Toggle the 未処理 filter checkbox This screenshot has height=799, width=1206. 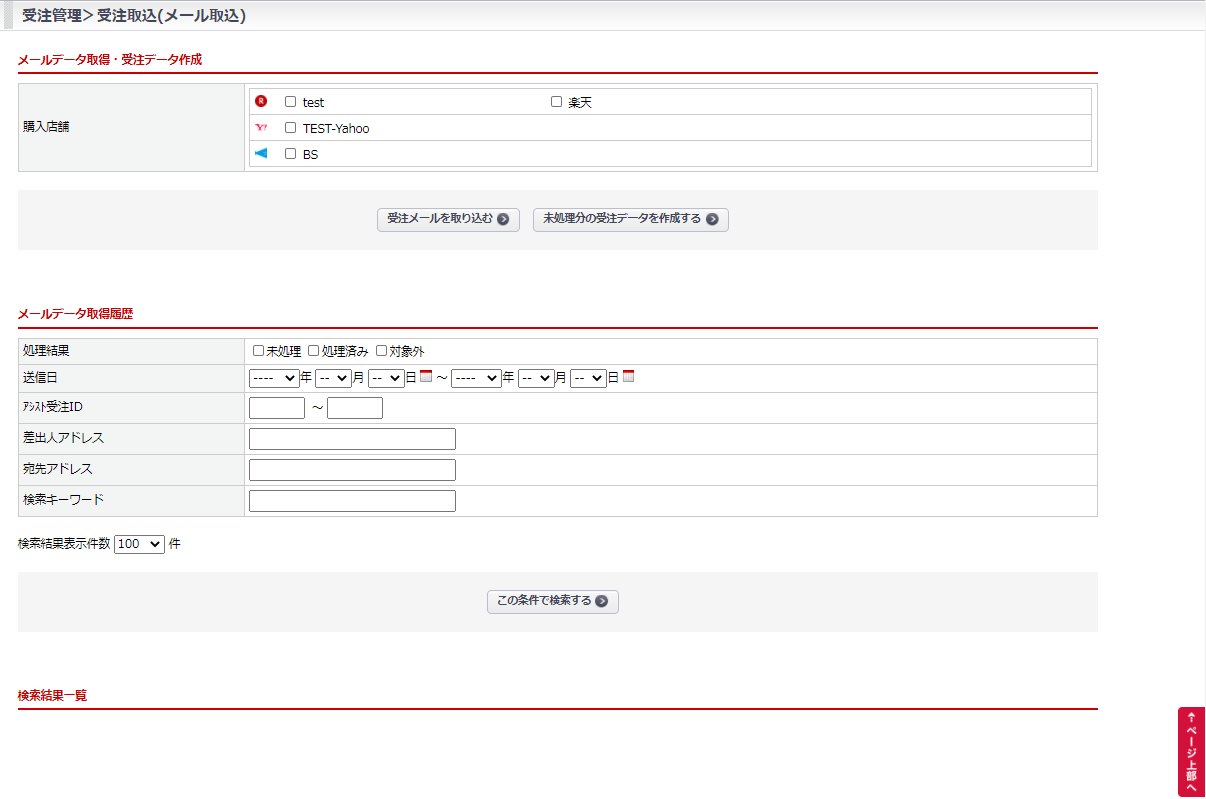259,351
